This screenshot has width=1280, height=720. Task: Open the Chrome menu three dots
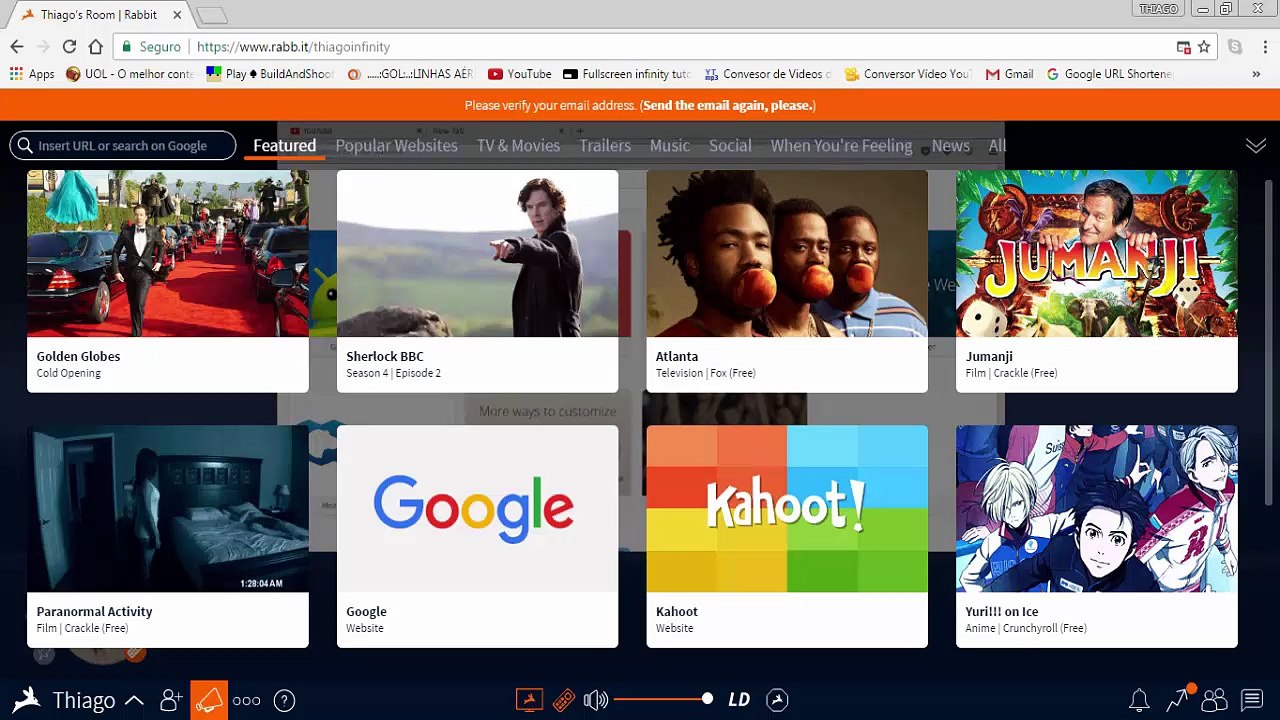1265,47
